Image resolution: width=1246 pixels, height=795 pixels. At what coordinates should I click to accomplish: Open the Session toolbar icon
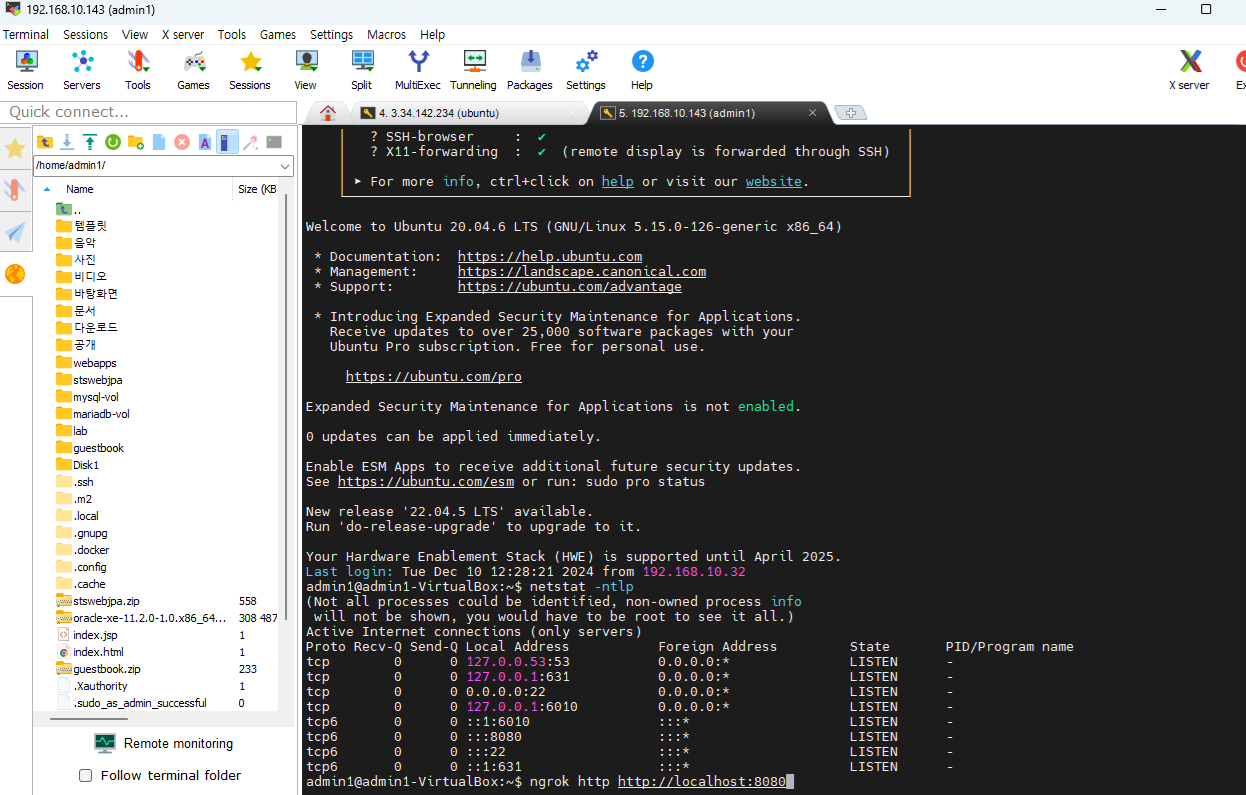pos(26,70)
